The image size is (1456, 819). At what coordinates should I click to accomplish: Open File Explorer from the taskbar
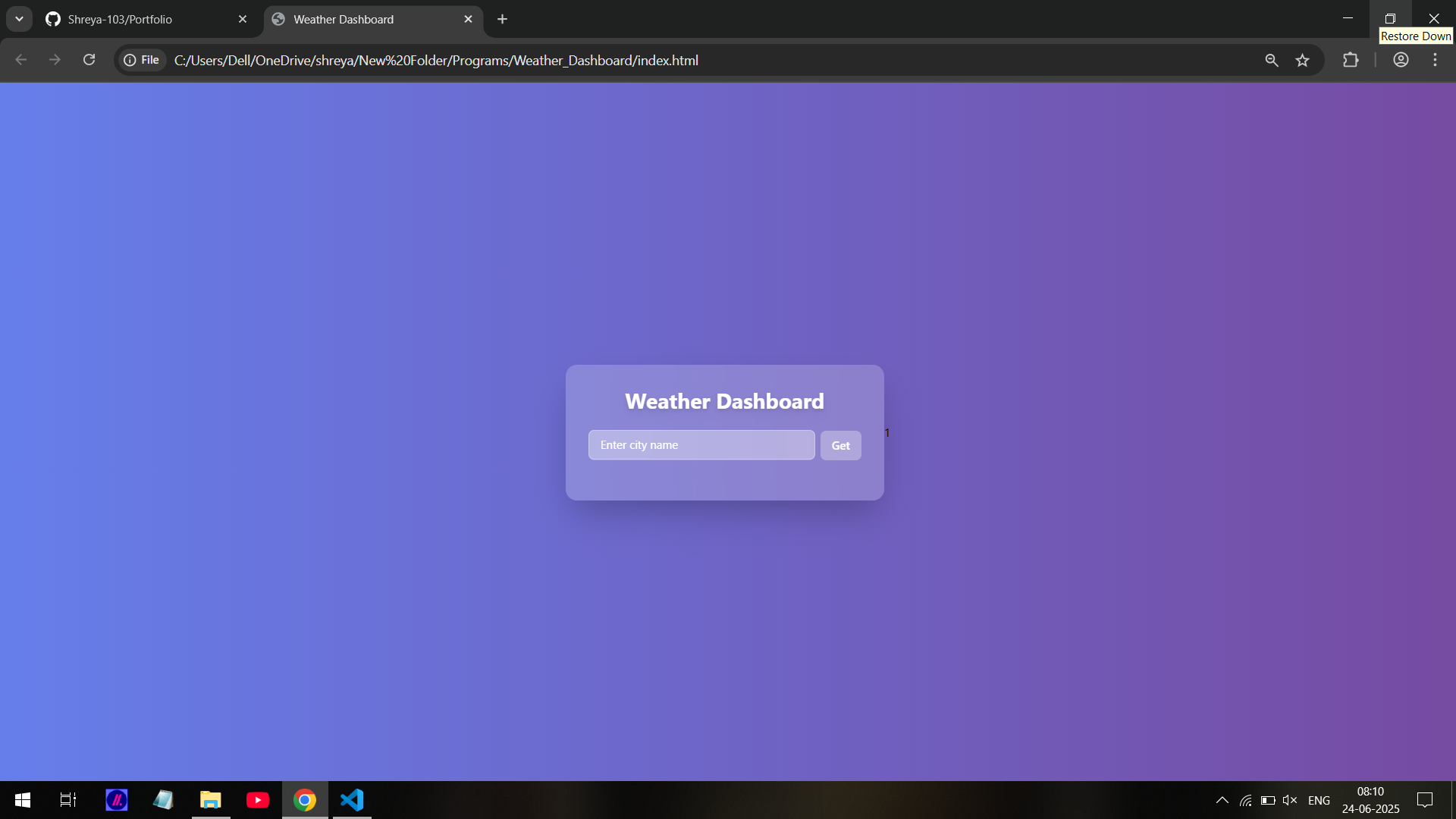pyautogui.click(x=211, y=800)
